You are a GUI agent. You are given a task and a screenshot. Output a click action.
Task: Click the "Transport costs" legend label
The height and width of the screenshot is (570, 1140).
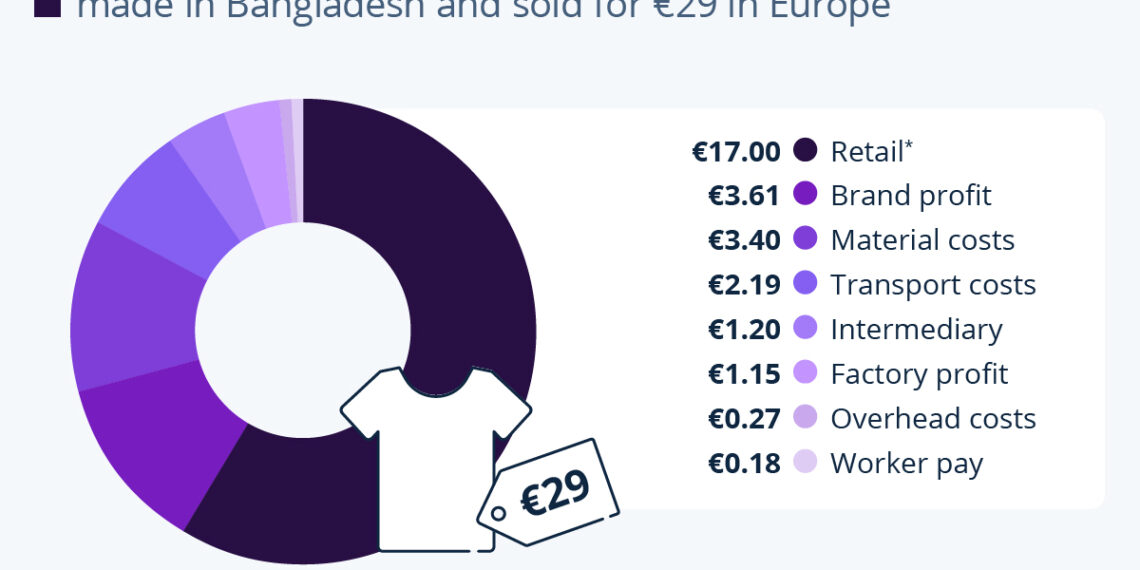point(932,285)
